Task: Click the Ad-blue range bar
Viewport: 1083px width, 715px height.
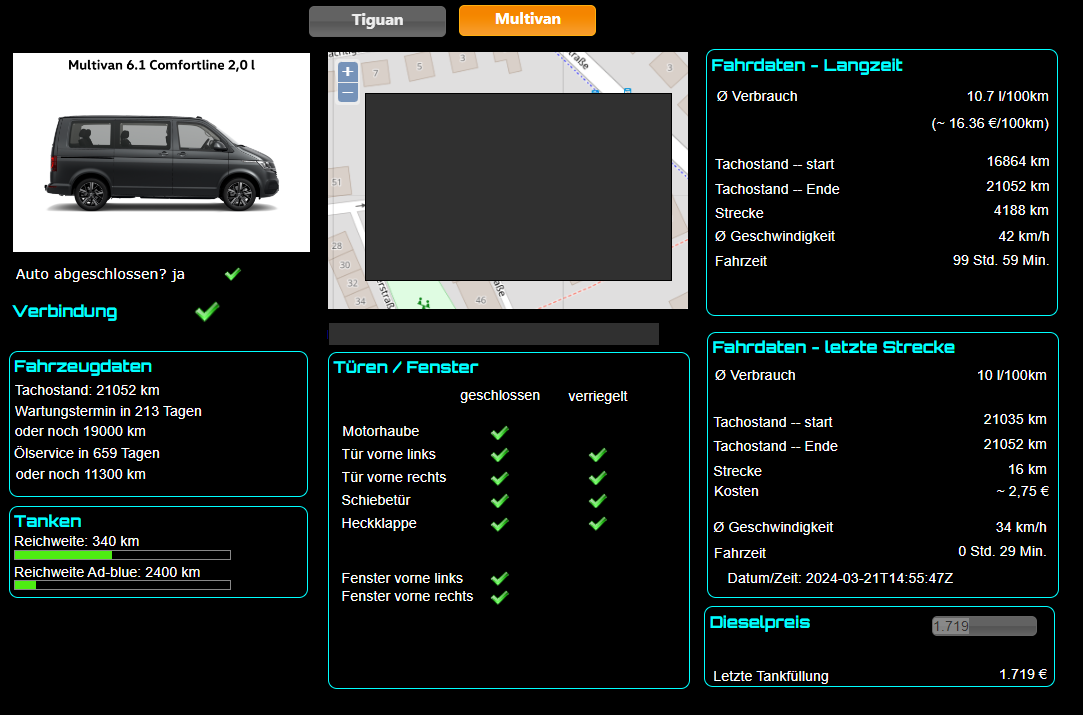Action: [122, 586]
